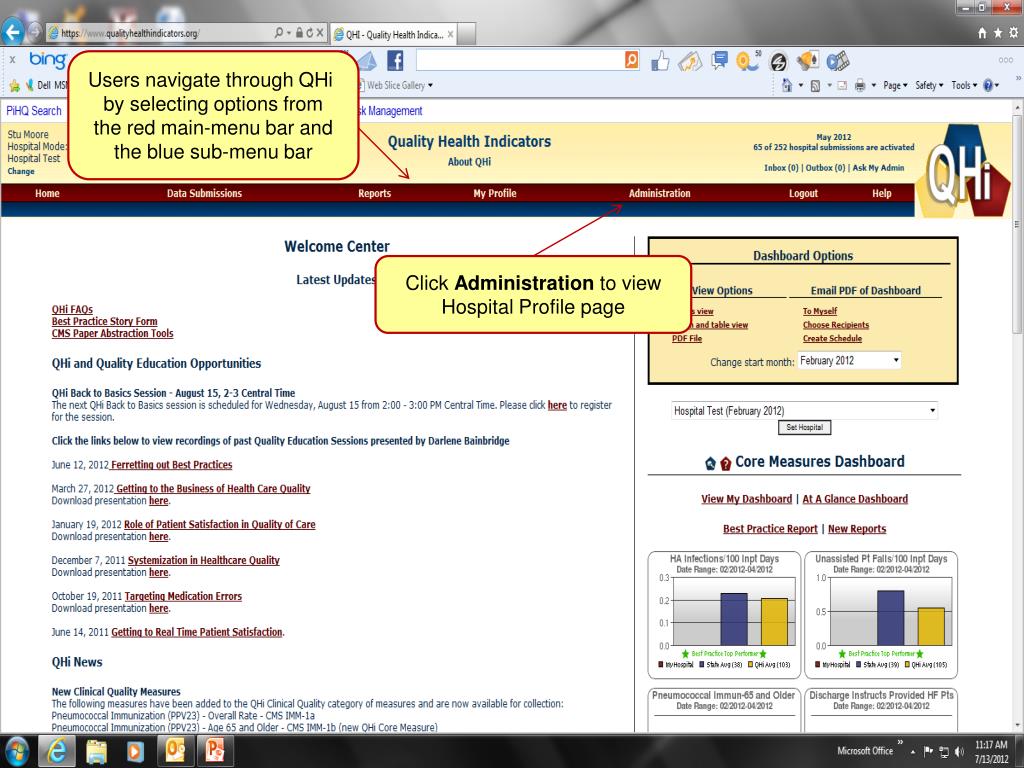The height and width of the screenshot is (768, 1024).
Task: Click the film reel video icon in toolbar
Action: point(837,61)
